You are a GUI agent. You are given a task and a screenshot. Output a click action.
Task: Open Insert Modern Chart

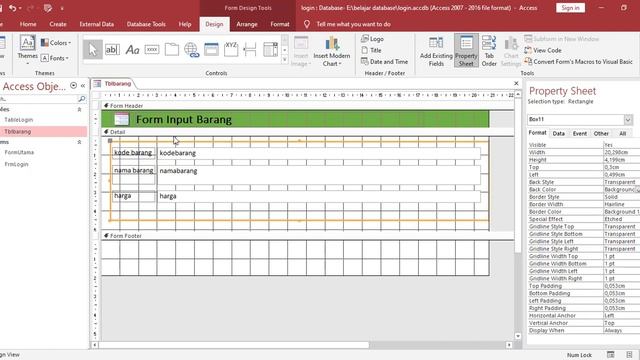[331, 52]
